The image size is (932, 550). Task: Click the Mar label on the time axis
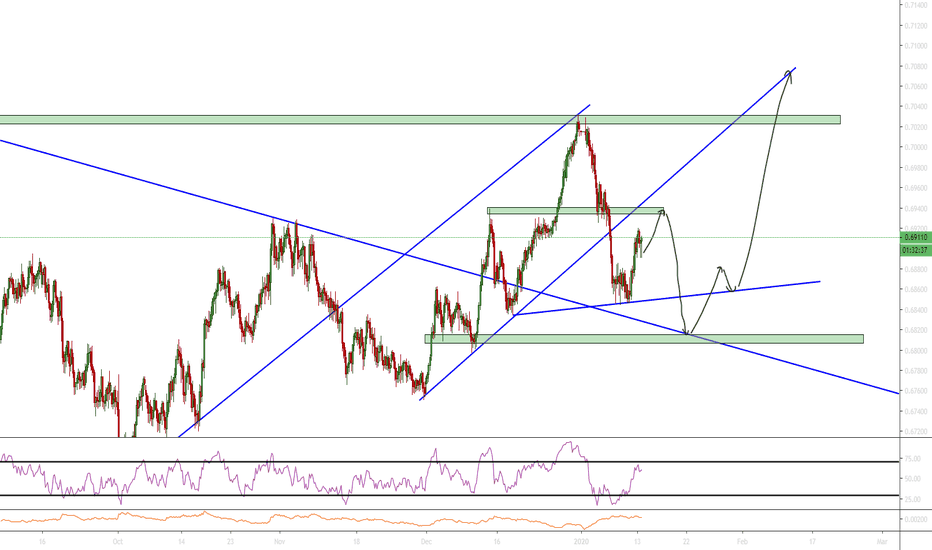point(880,541)
